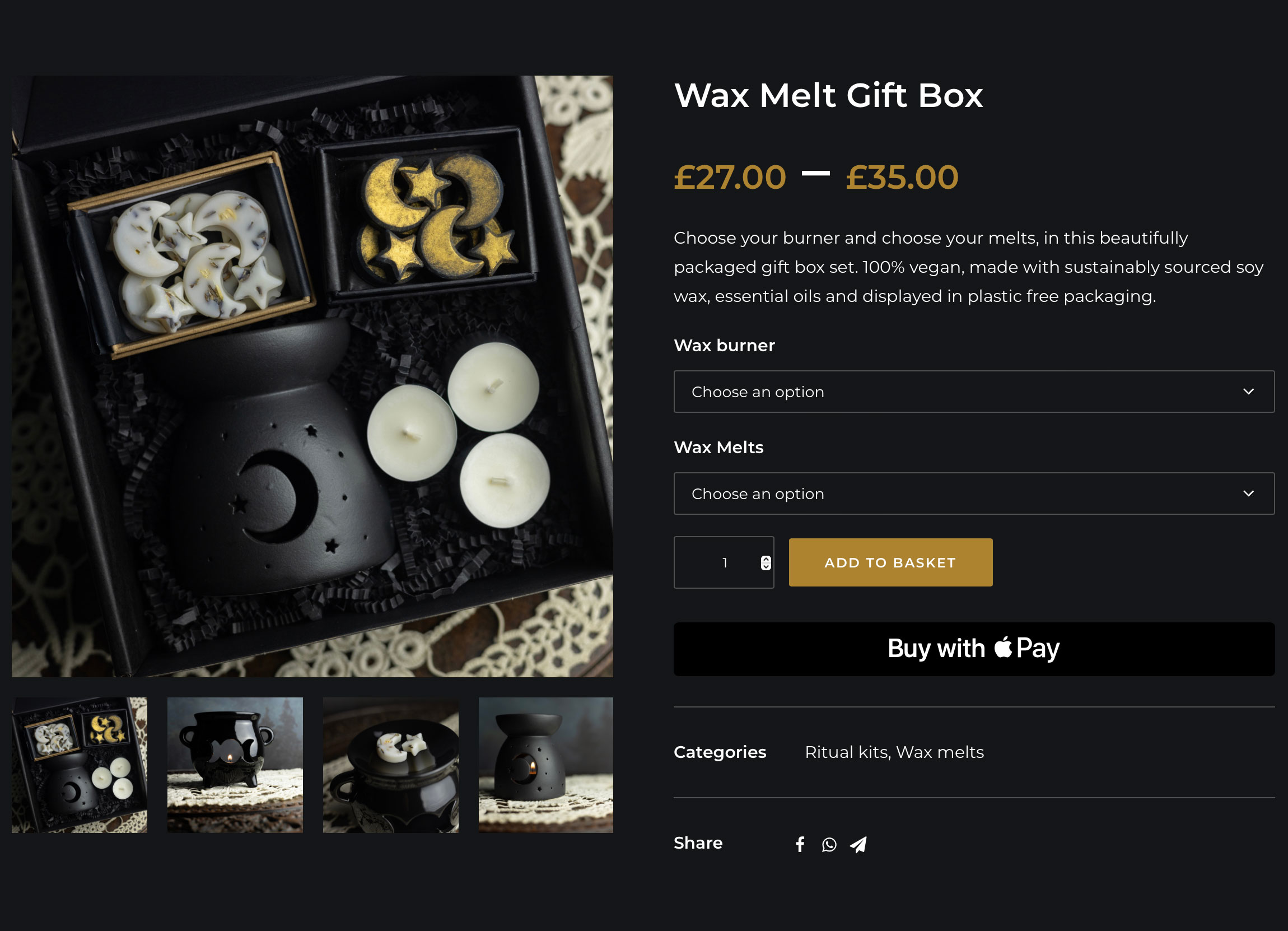Select the moon burner thumbnail

click(546, 765)
